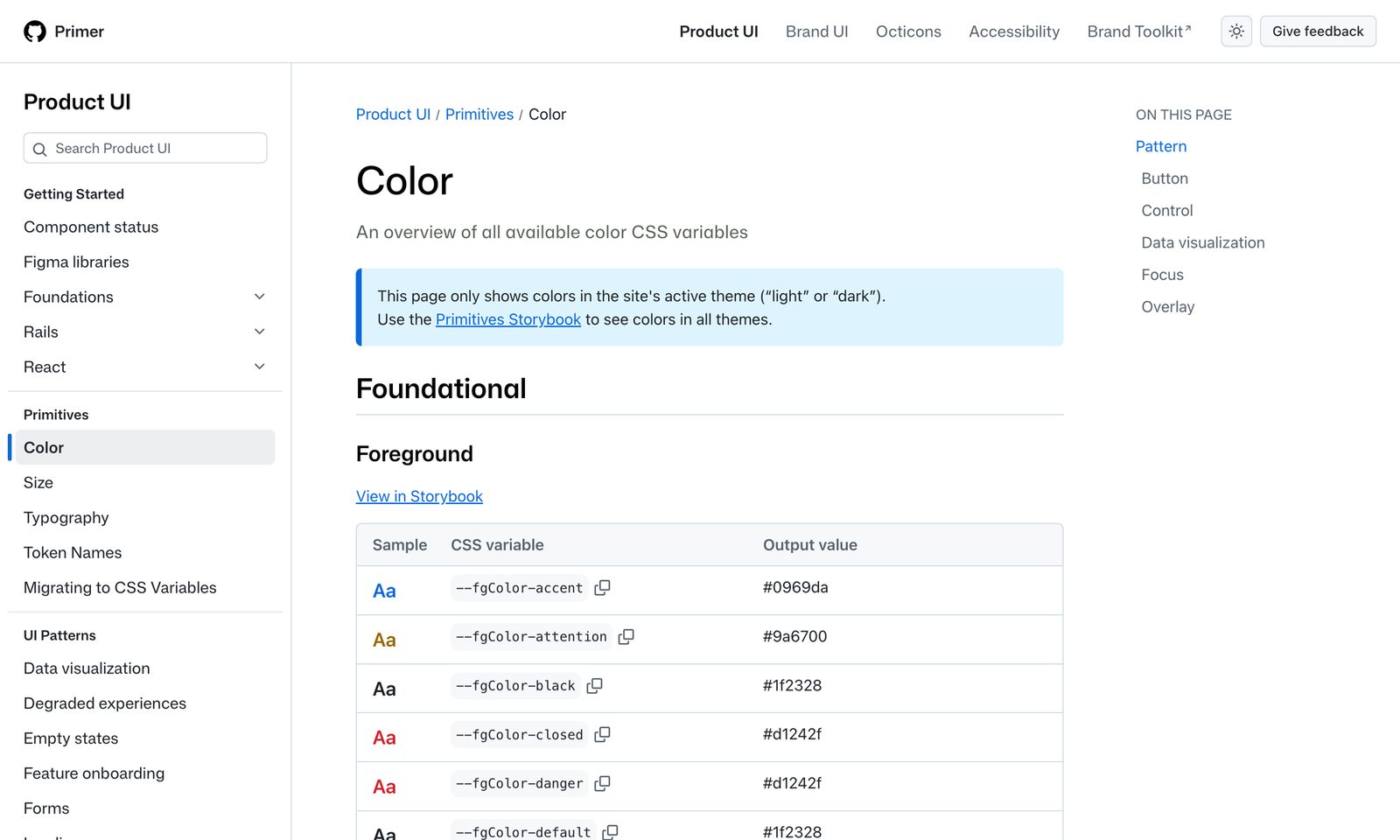This screenshot has width=1400, height=840.
Task: Open the Primitives Storybook link
Action: click(x=508, y=319)
